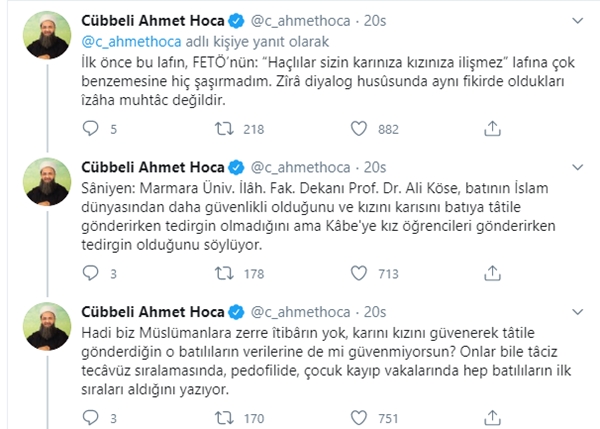Expand the second tweet's options chevron
Screen dimensions: 600x429
point(577,167)
